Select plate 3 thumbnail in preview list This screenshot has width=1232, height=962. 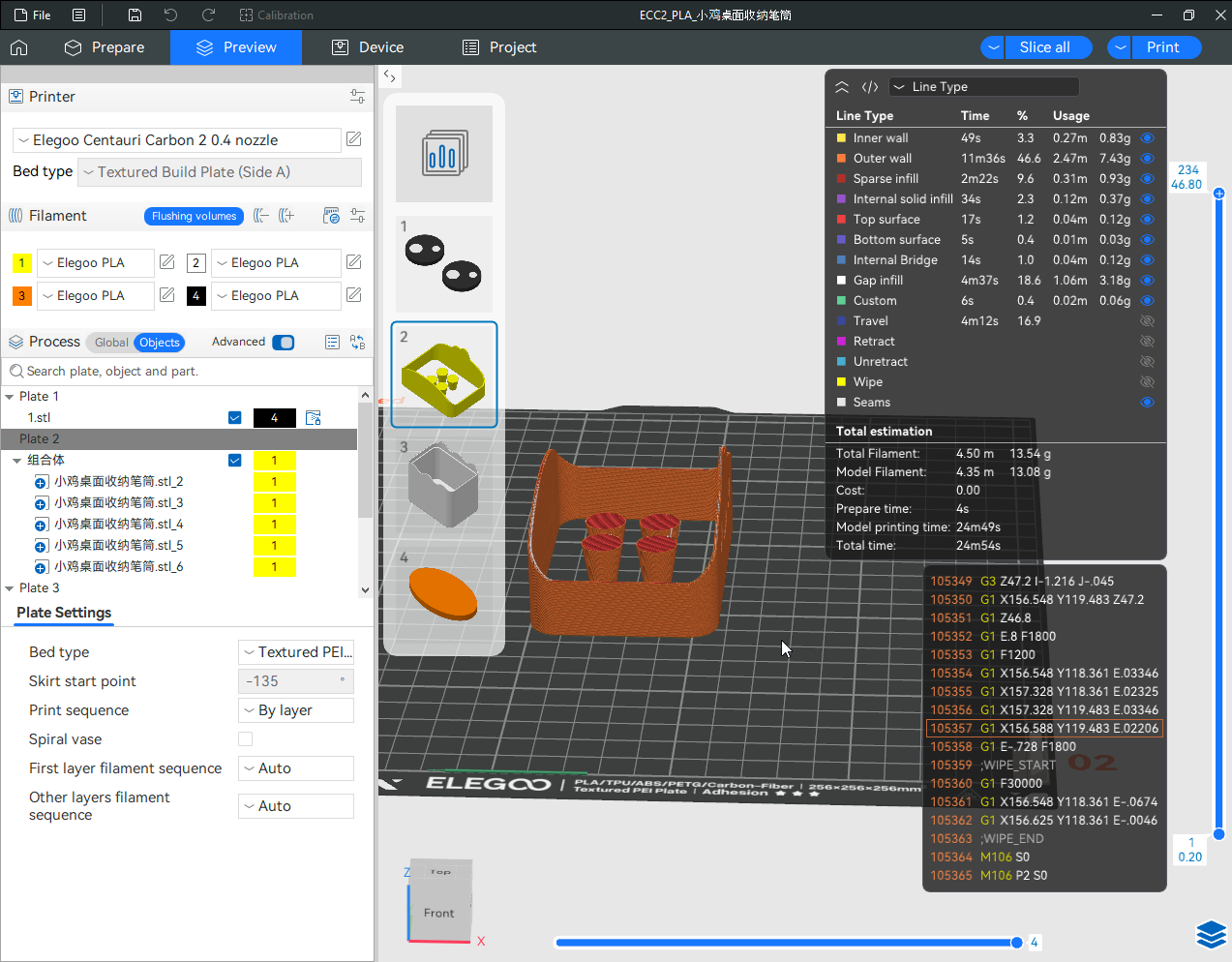click(x=444, y=484)
